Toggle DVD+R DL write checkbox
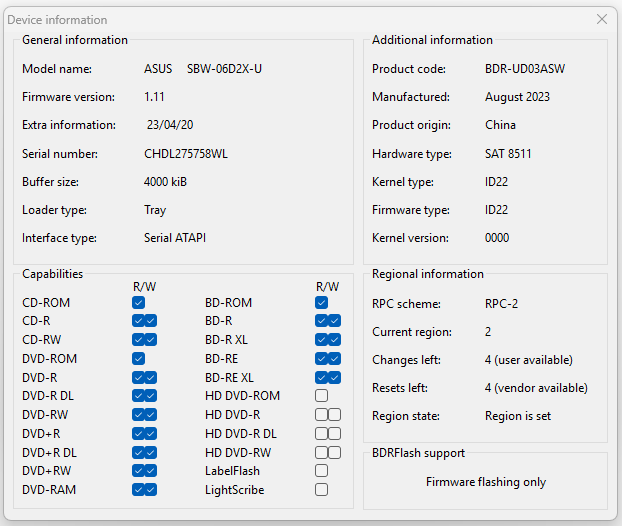The width and height of the screenshot is (622, 526). pyautogui.click(x=151, y=453)
